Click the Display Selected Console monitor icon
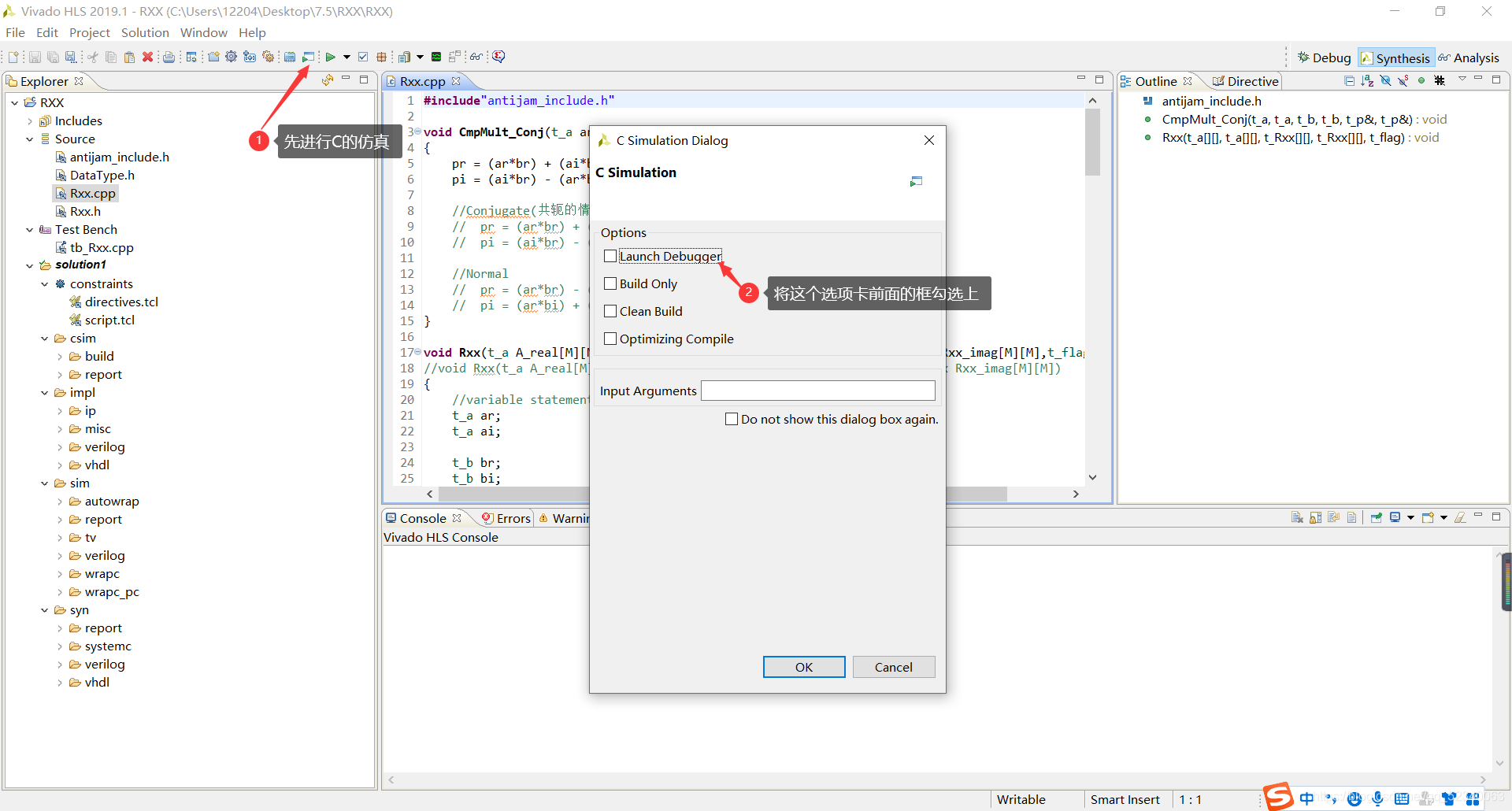The width and height of the screenshot is (1512, 811). (x=1395, y=517)
